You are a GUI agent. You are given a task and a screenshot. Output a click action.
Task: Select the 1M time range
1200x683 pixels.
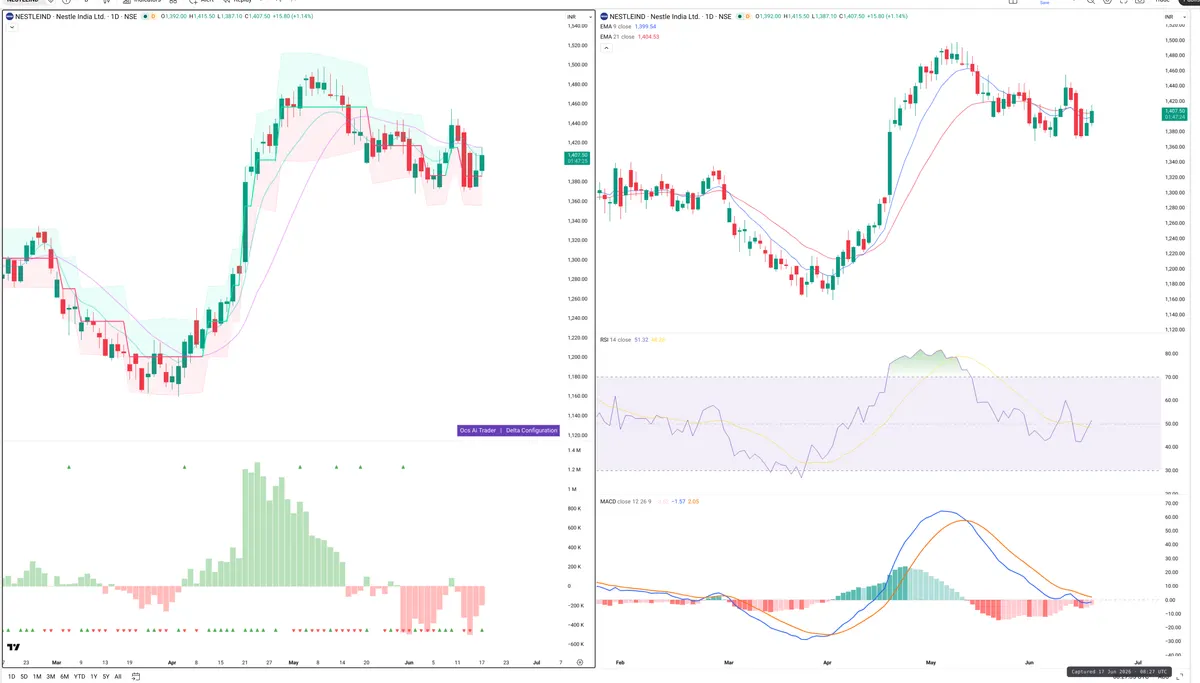37,677
